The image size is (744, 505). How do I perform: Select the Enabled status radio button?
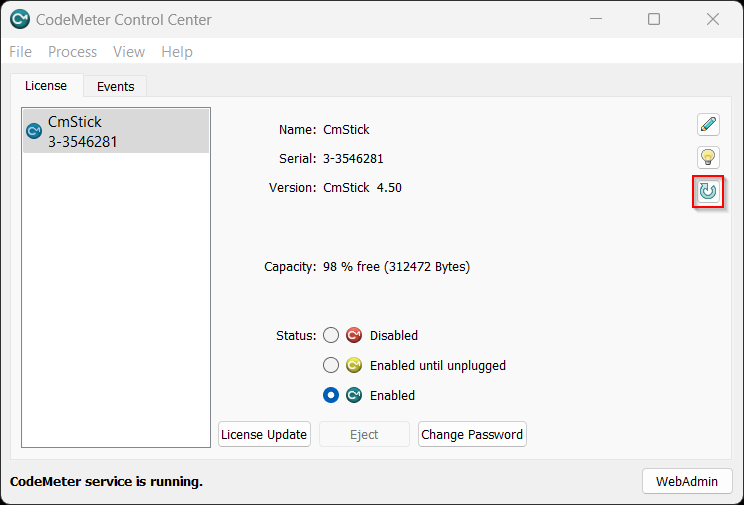(331, 396)
